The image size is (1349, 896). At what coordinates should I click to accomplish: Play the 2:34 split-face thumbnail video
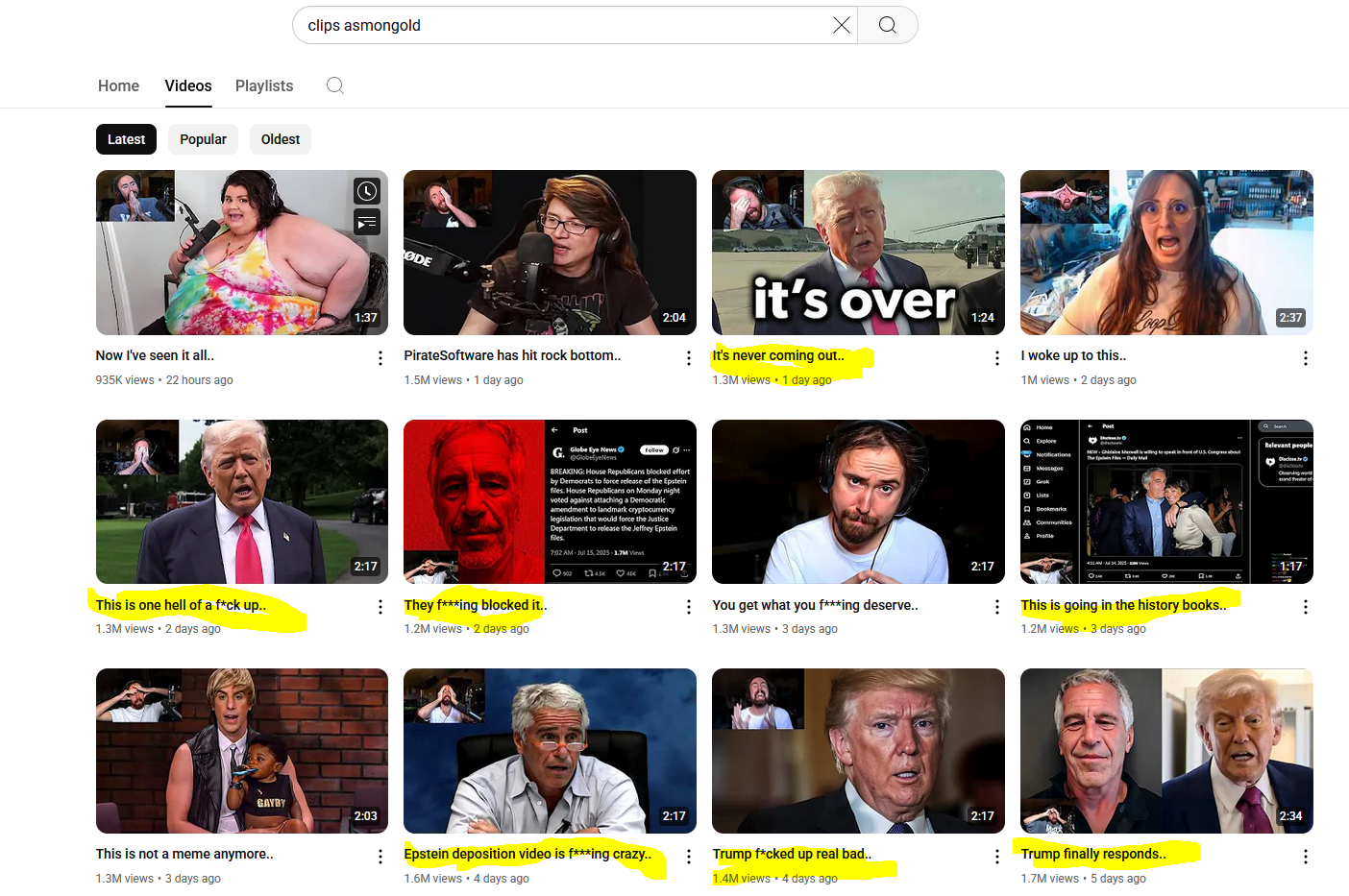tap(1166, 751)
